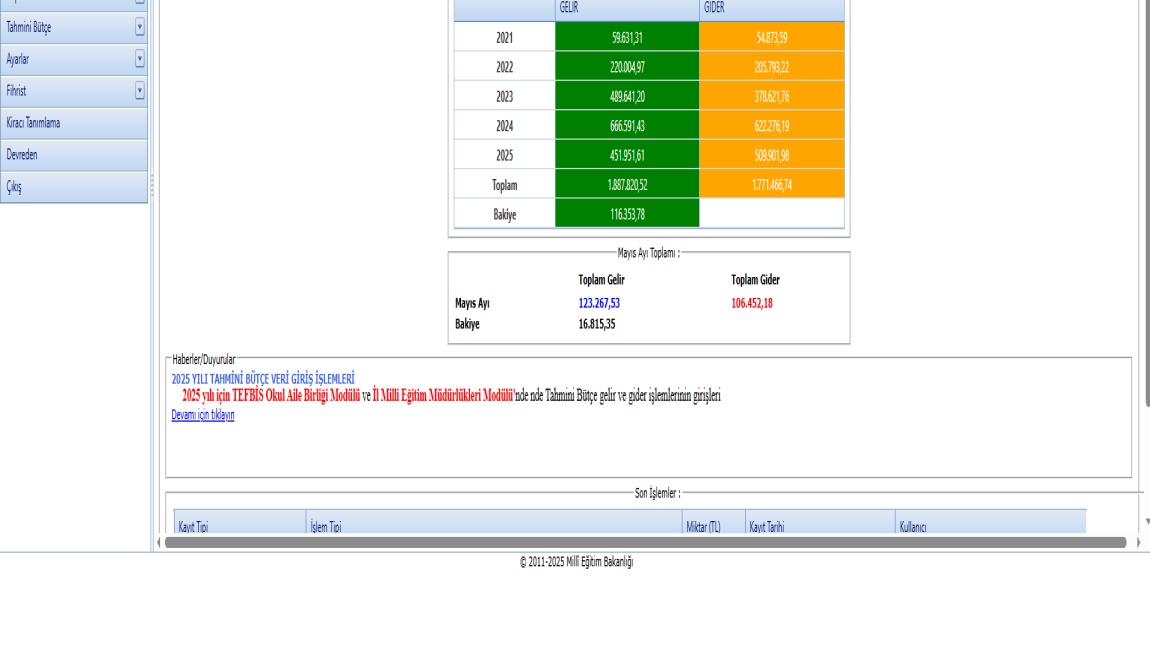Click the 2025 Yılı Tahmini Bütçe announcement title

click(x=263, y=378)
